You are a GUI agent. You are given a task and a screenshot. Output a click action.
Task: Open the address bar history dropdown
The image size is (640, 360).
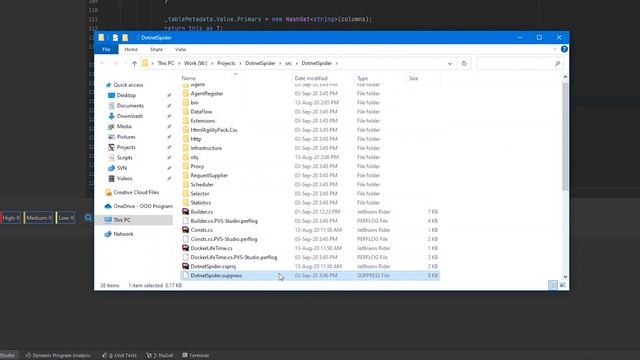pyautogui.click(x=450, y=64)
